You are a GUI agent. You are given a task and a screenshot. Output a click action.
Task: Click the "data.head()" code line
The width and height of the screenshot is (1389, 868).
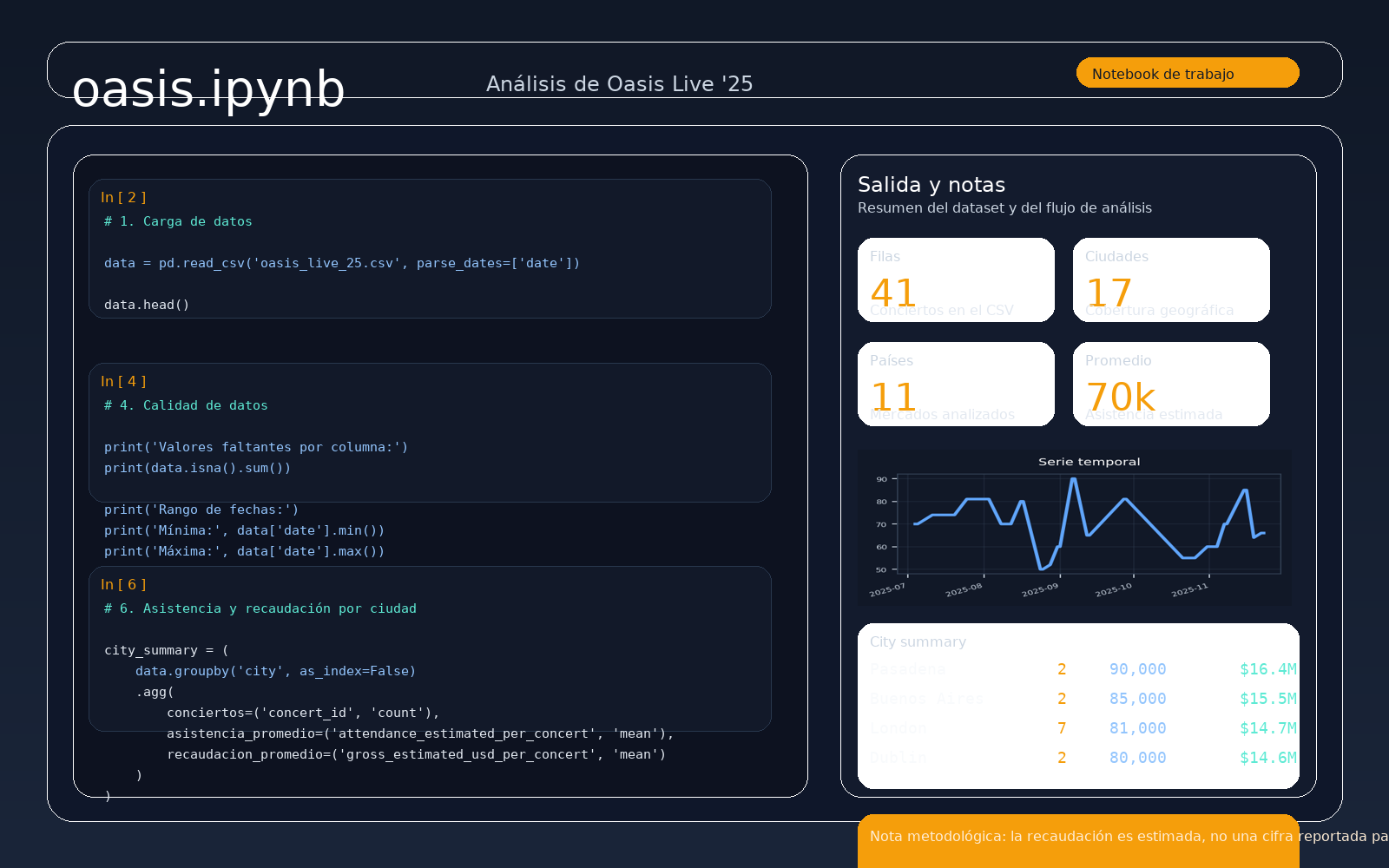point(147,305)
